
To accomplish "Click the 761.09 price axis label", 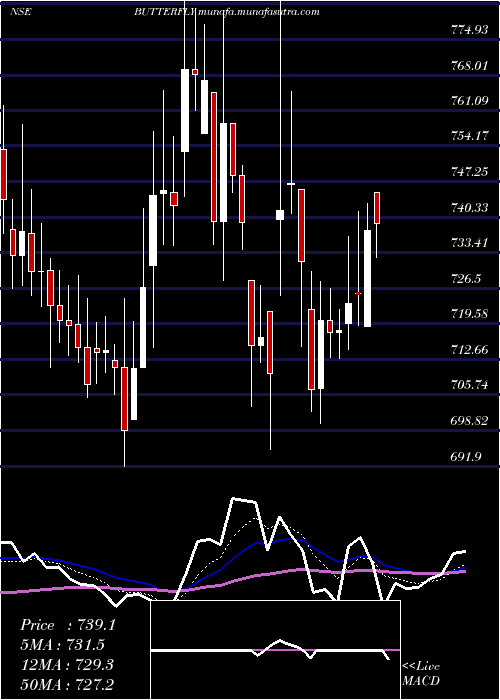I will point(469,101).
